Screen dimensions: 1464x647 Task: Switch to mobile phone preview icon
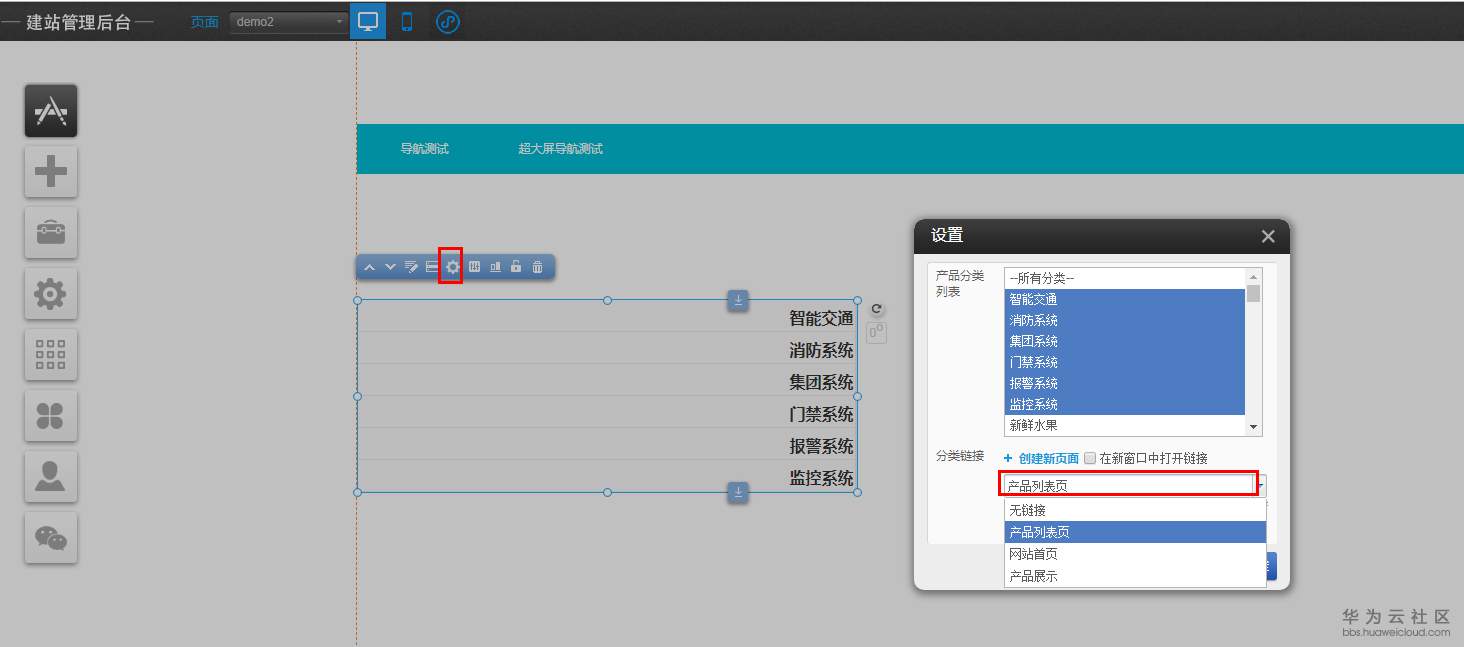tap(407, 21)
